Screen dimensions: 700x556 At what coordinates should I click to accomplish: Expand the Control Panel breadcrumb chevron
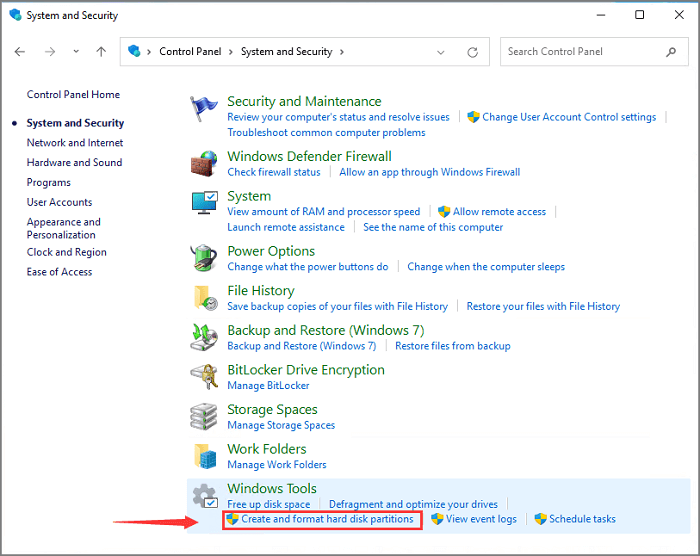click(x=232, y=52)
